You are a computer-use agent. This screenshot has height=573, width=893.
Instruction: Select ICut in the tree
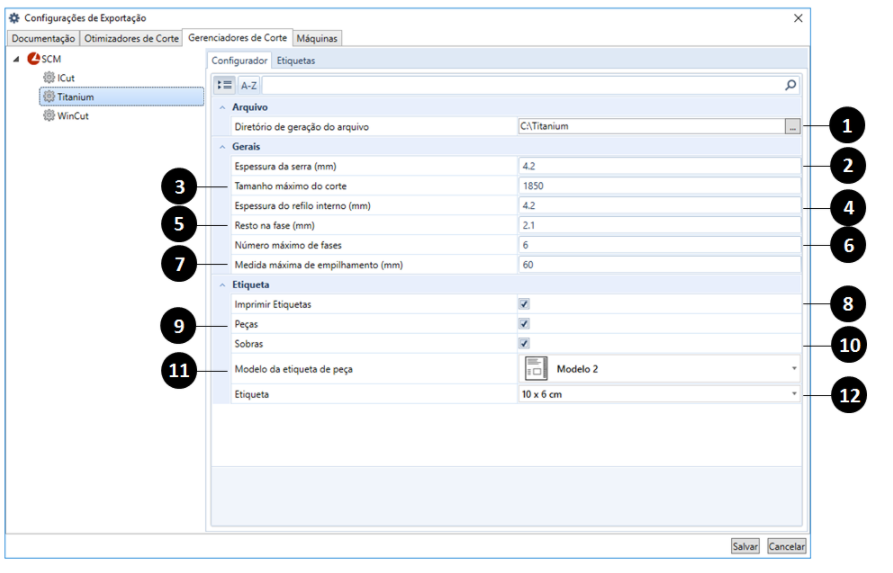tap(65, 78)
